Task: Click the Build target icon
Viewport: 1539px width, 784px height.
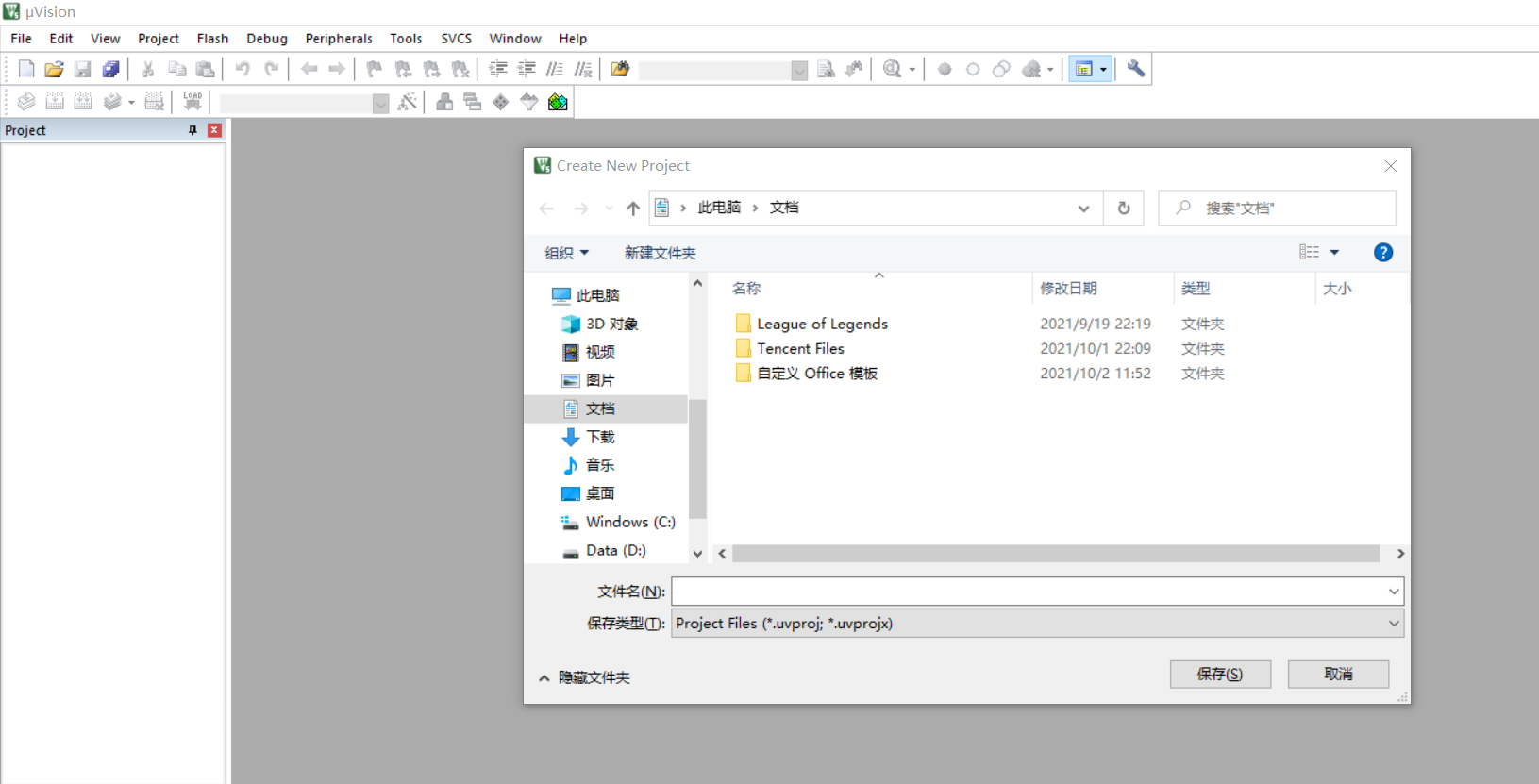Action: 55,102
